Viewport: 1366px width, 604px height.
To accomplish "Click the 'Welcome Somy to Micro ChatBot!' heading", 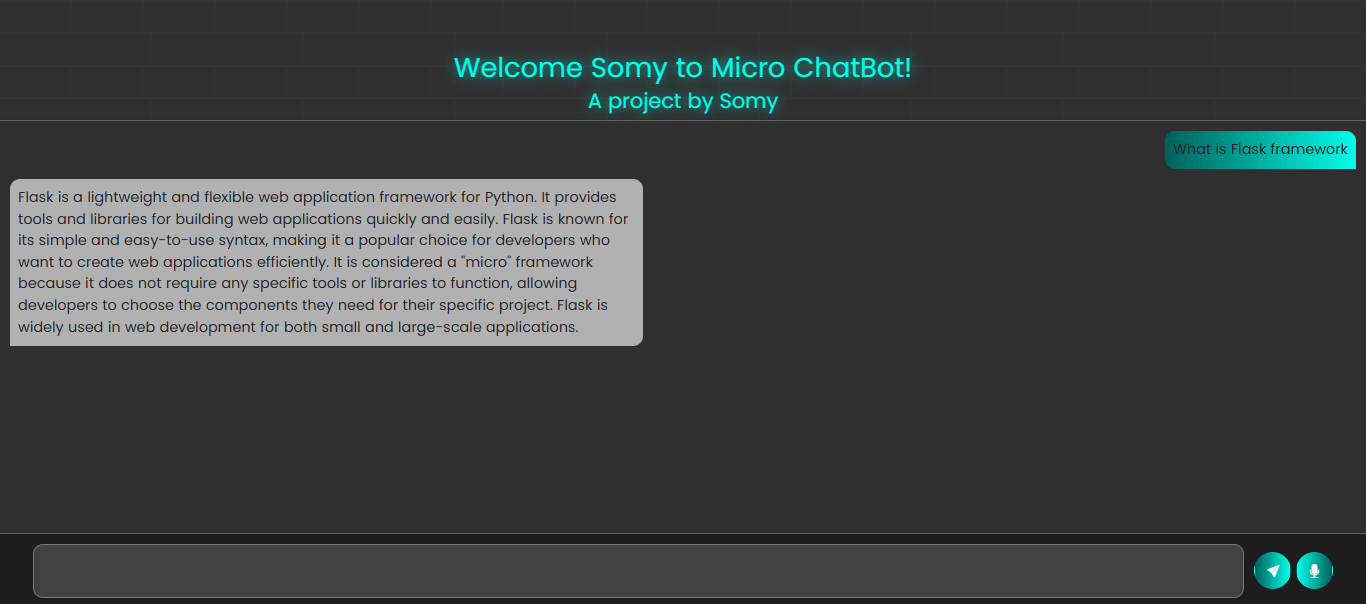I will 683,67.
